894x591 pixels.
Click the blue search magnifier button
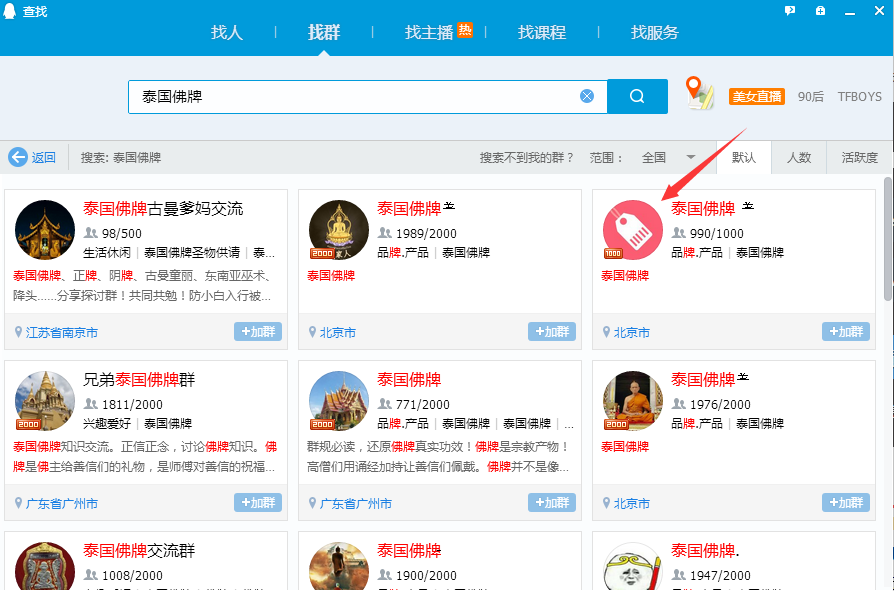click(x=637, y=96)
